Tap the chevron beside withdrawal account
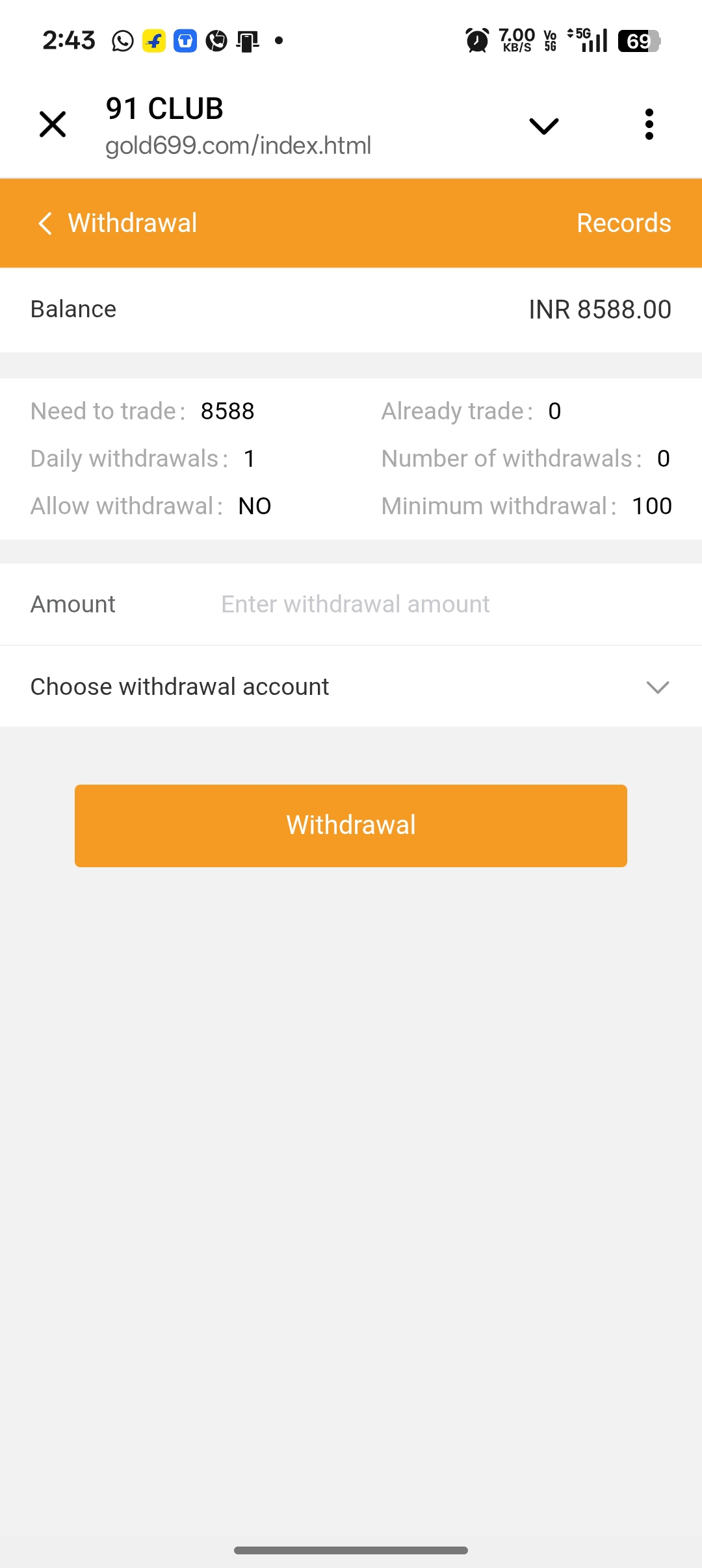The height and width of the screenshot is (1568, 702). (x=658, y=687)
